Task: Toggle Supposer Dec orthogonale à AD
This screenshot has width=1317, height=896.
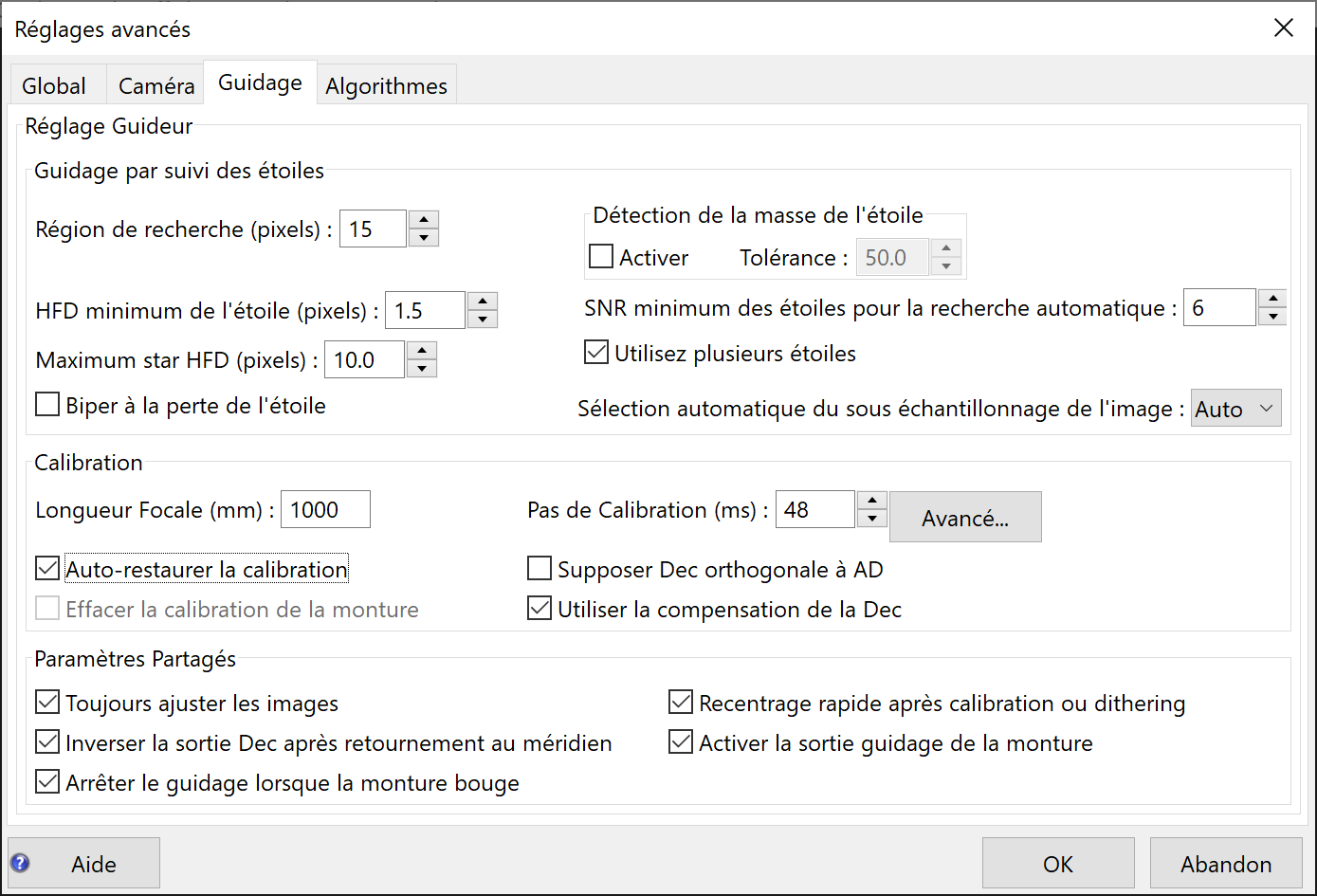Action: tap(540, 569)
